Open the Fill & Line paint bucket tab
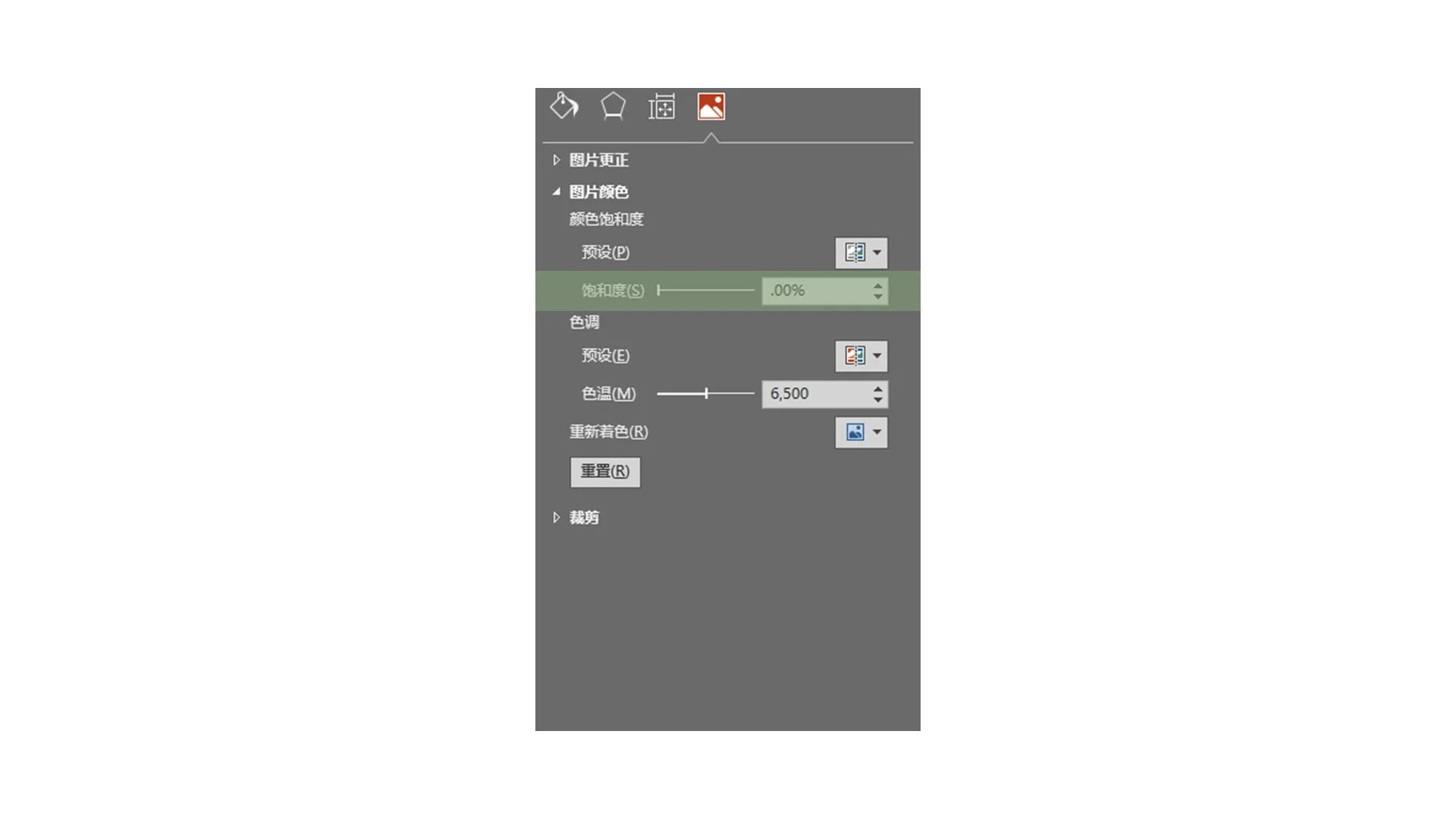Viewport: 1456px width, 819px height. (x=564, y=106)
